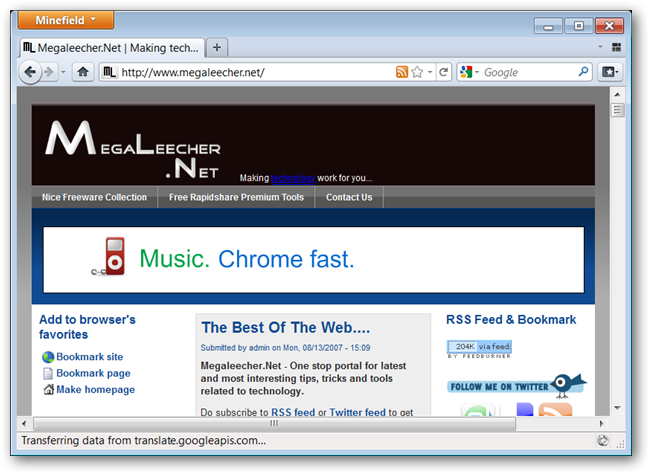This screenshot has height=474, width=650.
Task: Click the globe icon beside Bookmark site
Action: (48, 357)
